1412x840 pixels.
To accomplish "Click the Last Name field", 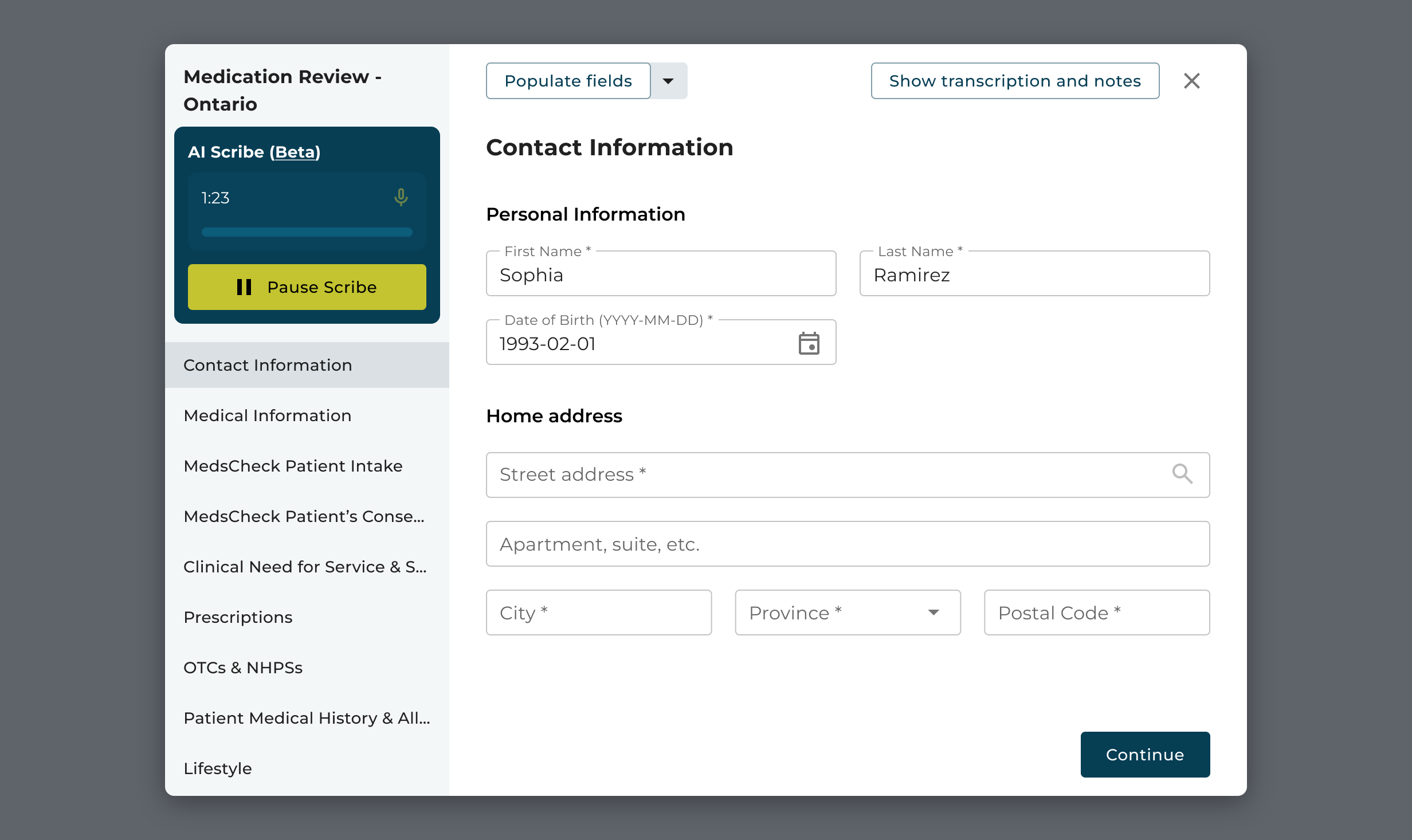I will click(x=1034, y=274).
